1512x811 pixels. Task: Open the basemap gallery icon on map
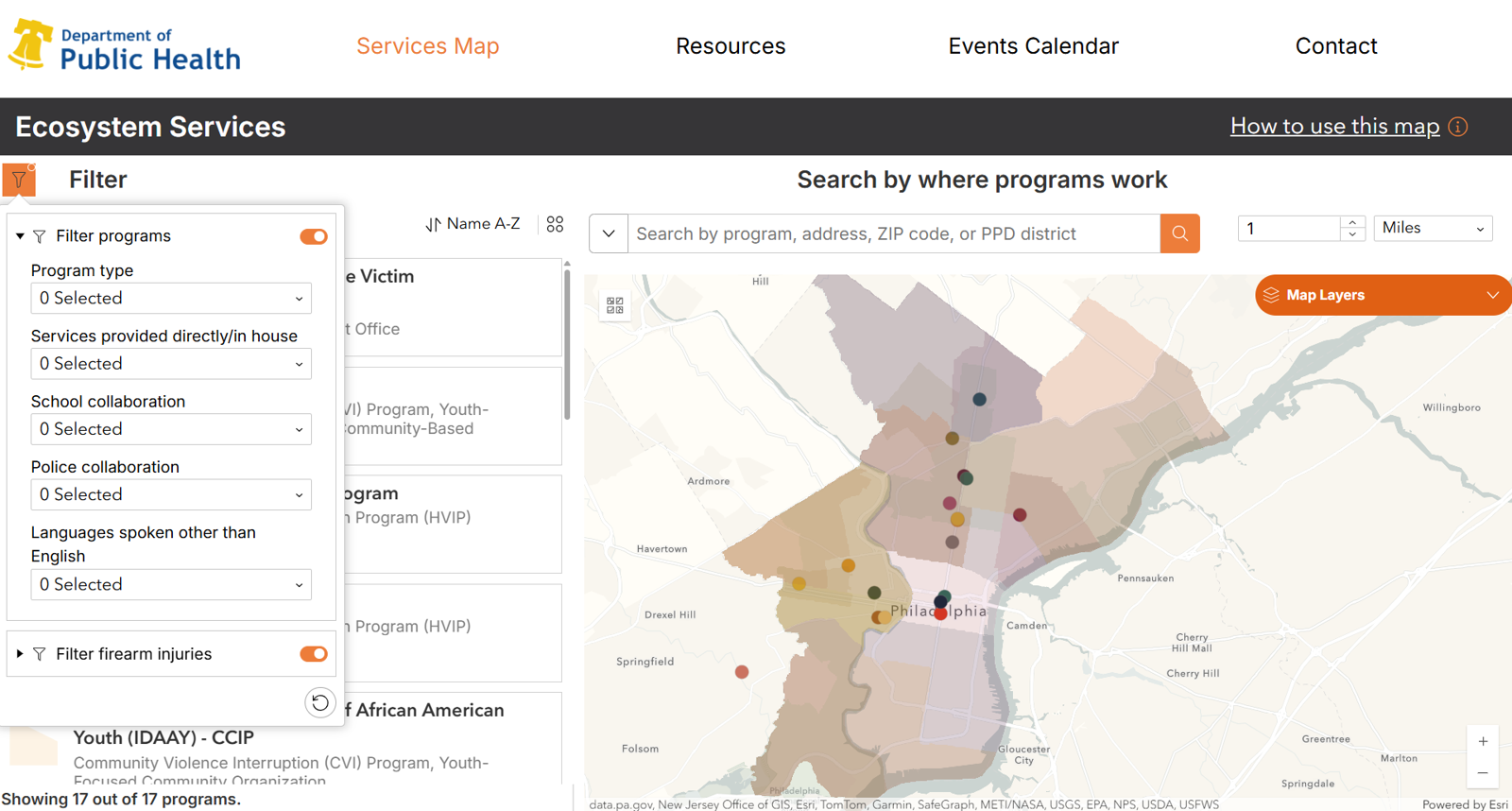[615, 305]
